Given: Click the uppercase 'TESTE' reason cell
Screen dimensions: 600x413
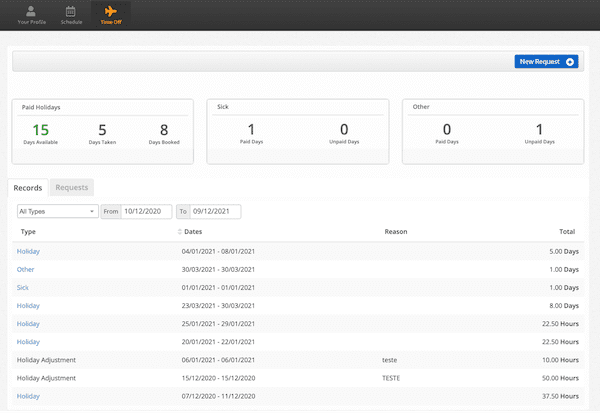Looking at the screenshot, I should (x=391, y=378).
